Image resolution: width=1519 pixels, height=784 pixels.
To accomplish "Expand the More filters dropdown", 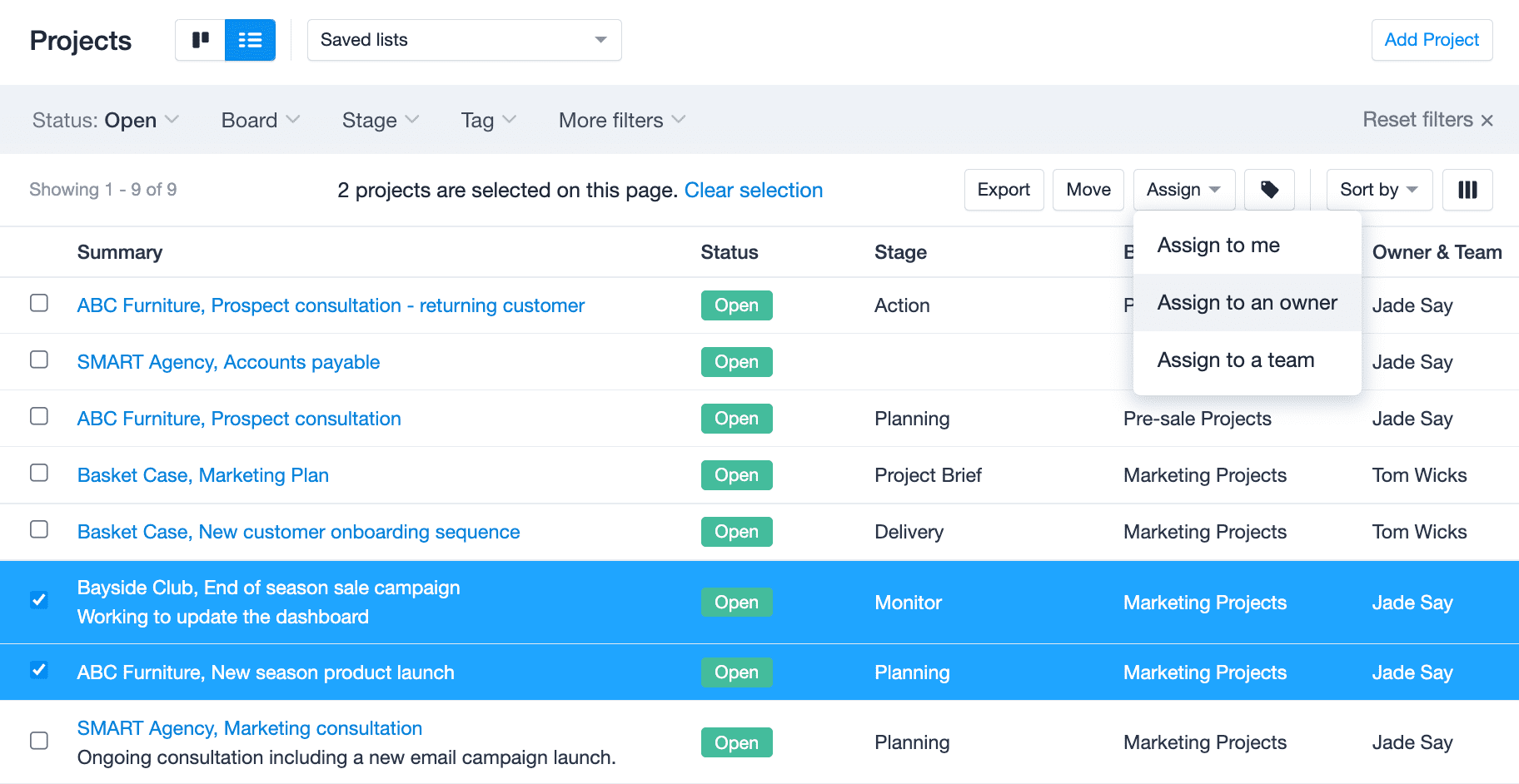I will (622, 121).
